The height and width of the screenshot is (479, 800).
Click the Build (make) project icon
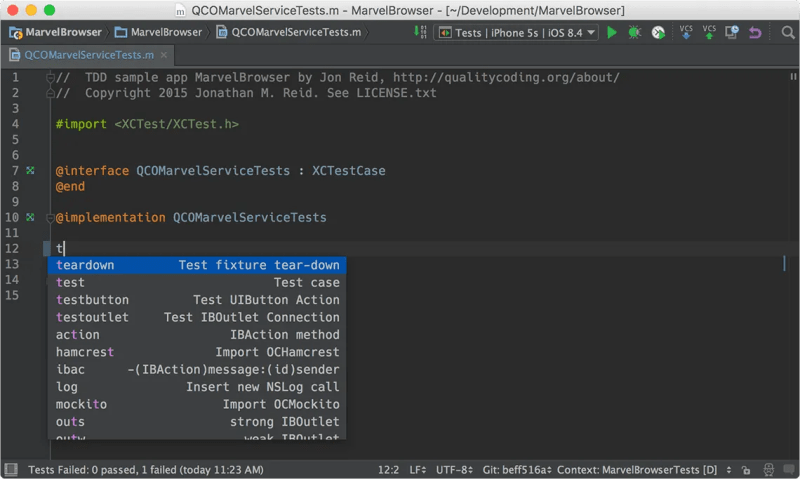(x=420, y=32)
